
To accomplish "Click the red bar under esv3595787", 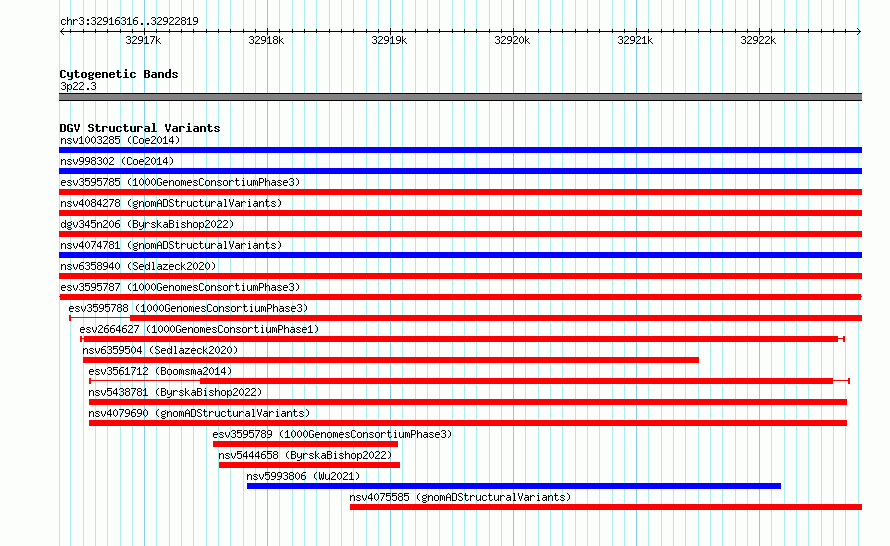I will (460, 297).
